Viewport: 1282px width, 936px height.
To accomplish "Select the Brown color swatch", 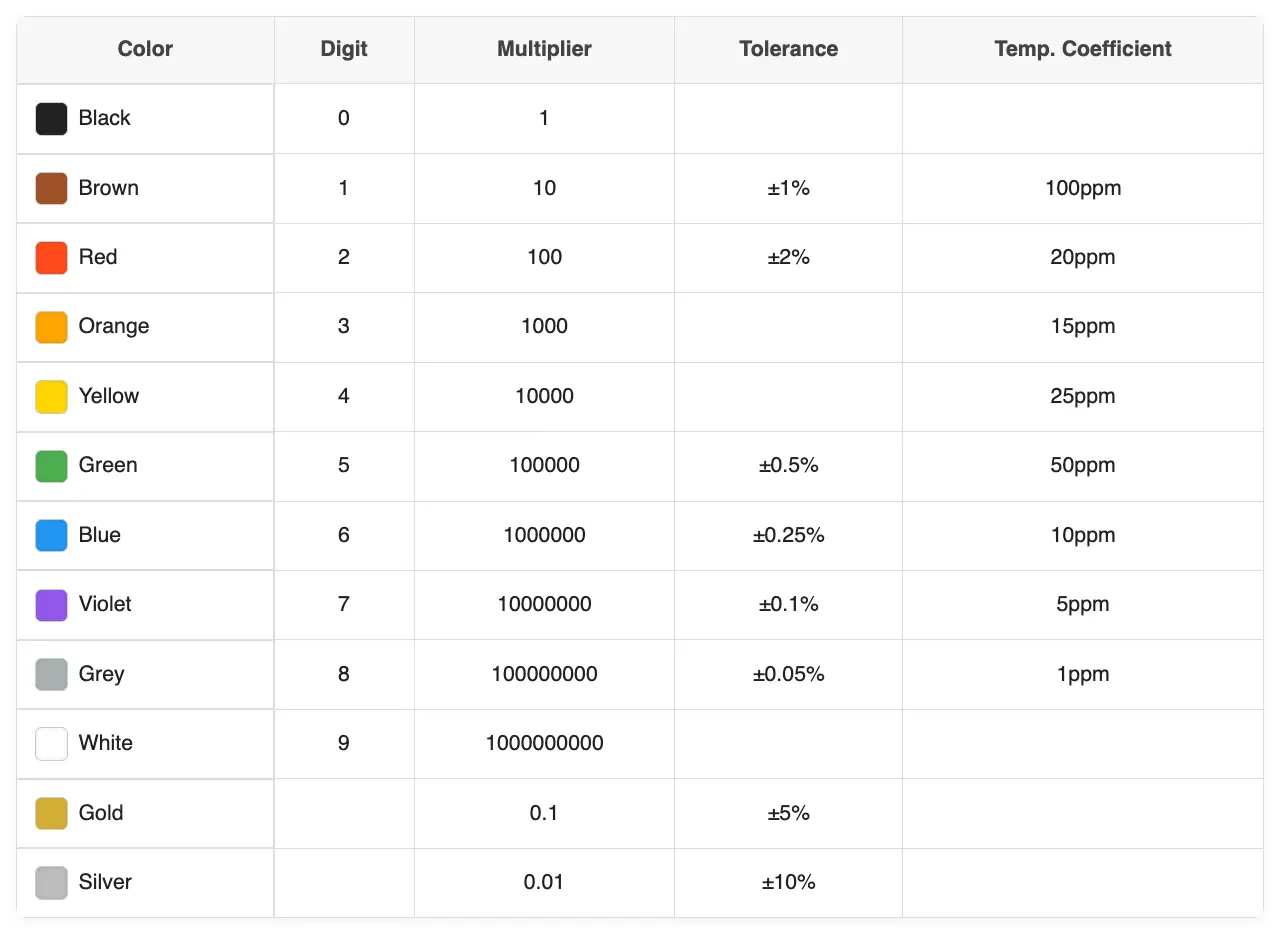I will pyautogui.click(x=51, y=188).
